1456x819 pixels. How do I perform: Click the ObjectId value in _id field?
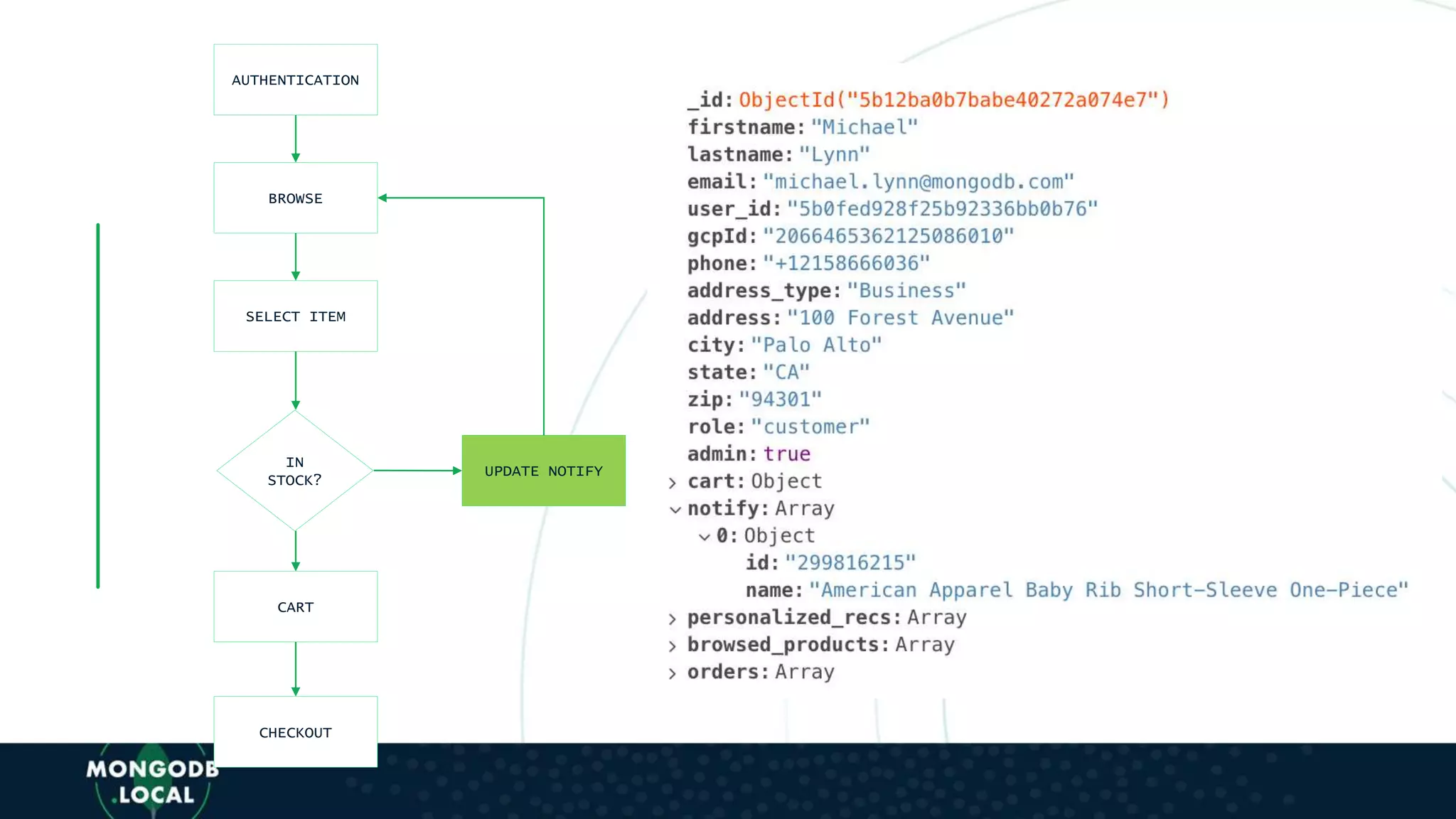pyautogui.click(x=953, y=100)
